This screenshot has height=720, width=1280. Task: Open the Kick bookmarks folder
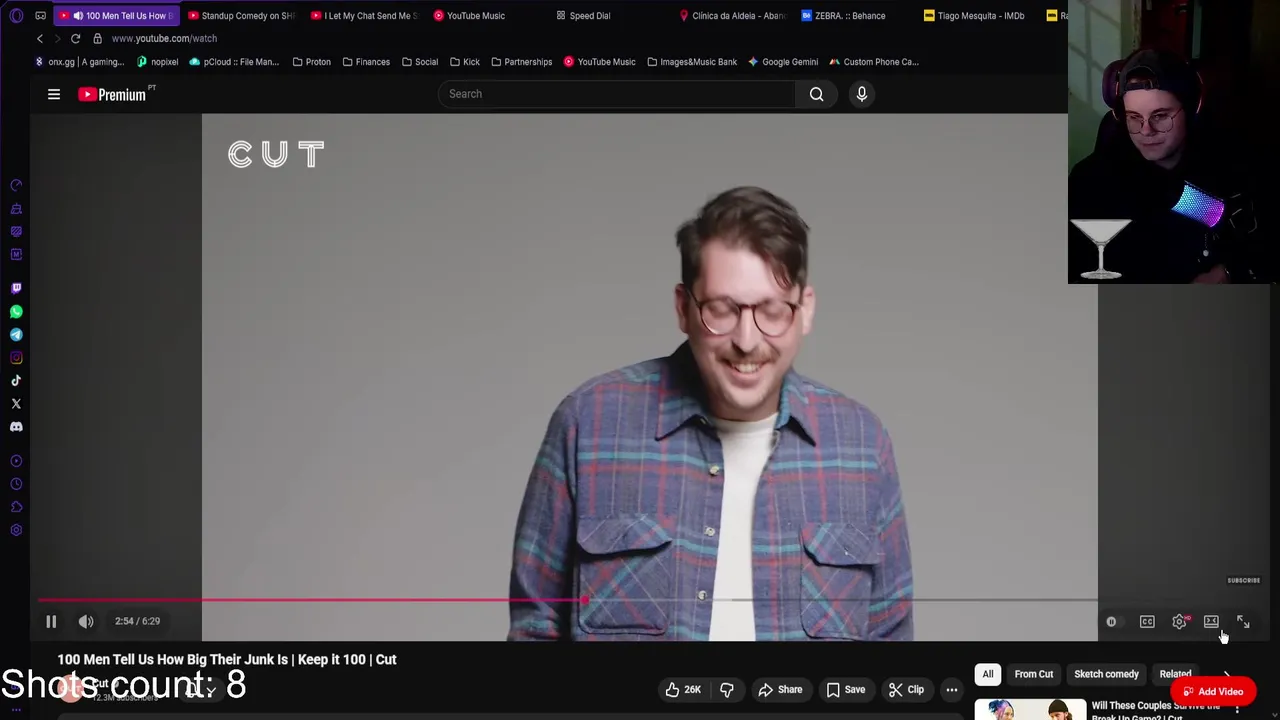pos(464,62)
